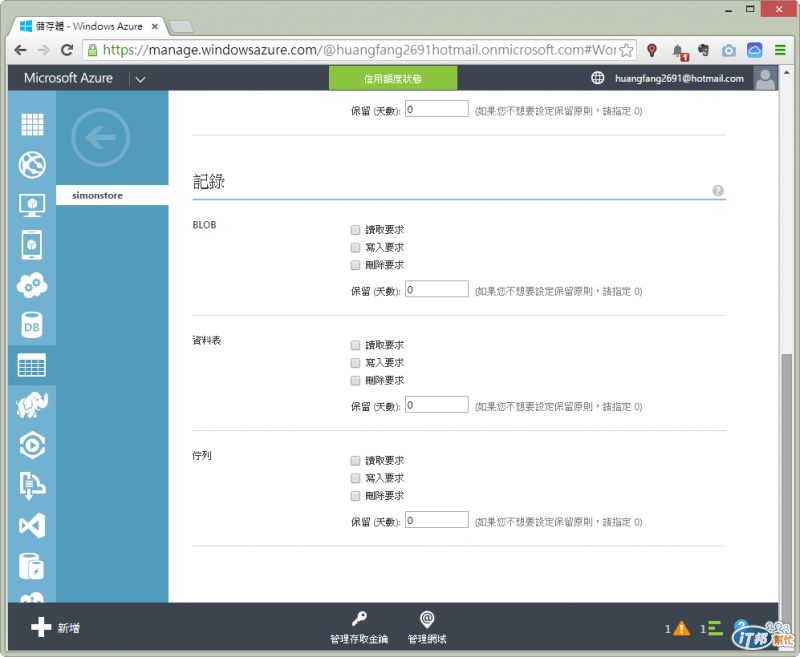The image size is (800, 657).
Task: Open the Media Services play icon
Action: tap(32, 445)
